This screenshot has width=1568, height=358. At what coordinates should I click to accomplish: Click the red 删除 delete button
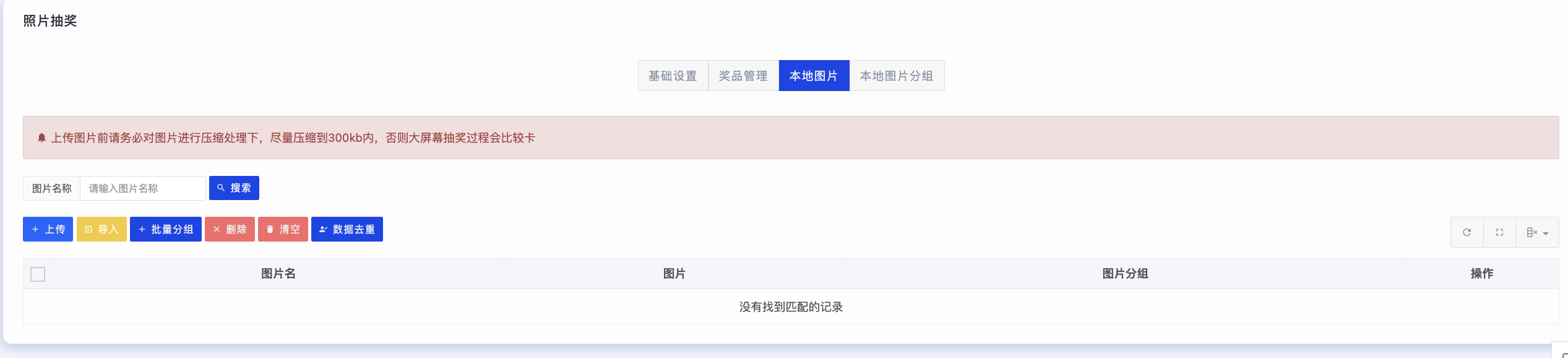[x=230, y=229]
